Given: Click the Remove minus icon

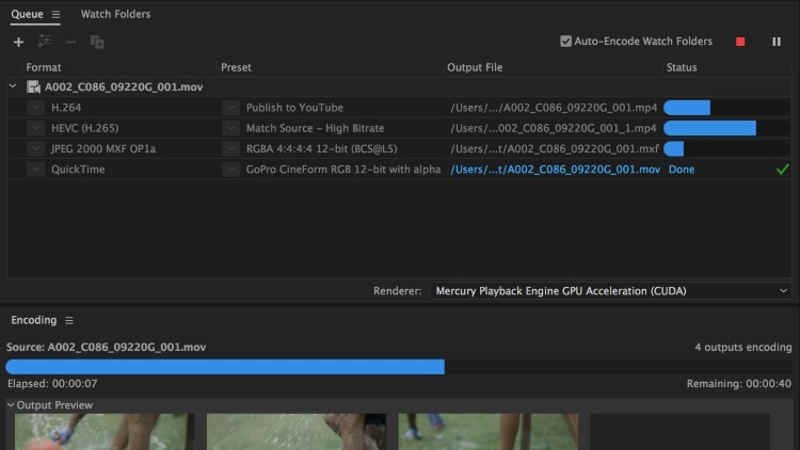Looking at the screenshot, I should click(x=71, y=42).
